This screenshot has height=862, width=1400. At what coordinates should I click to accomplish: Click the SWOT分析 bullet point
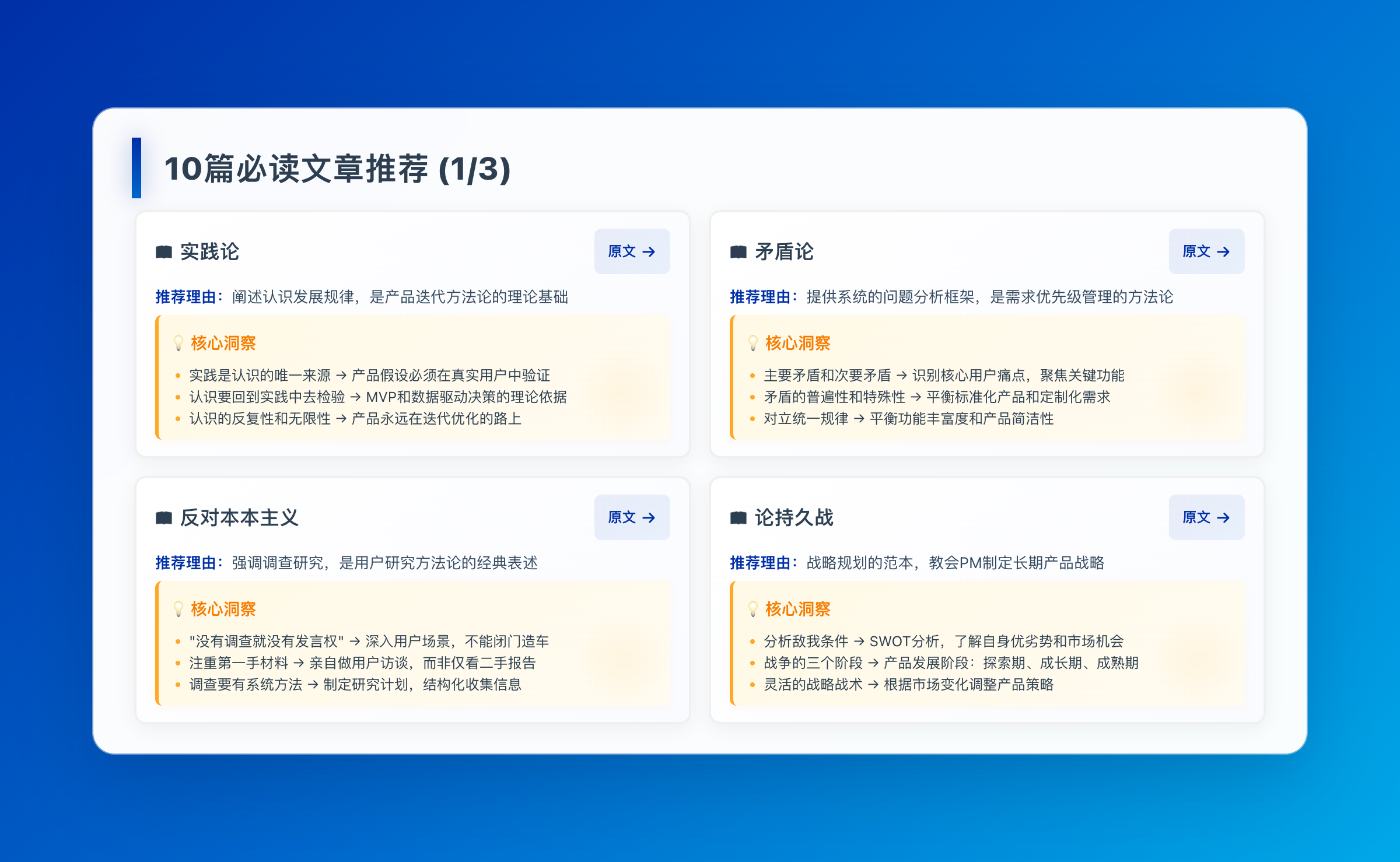pos(943,642)
